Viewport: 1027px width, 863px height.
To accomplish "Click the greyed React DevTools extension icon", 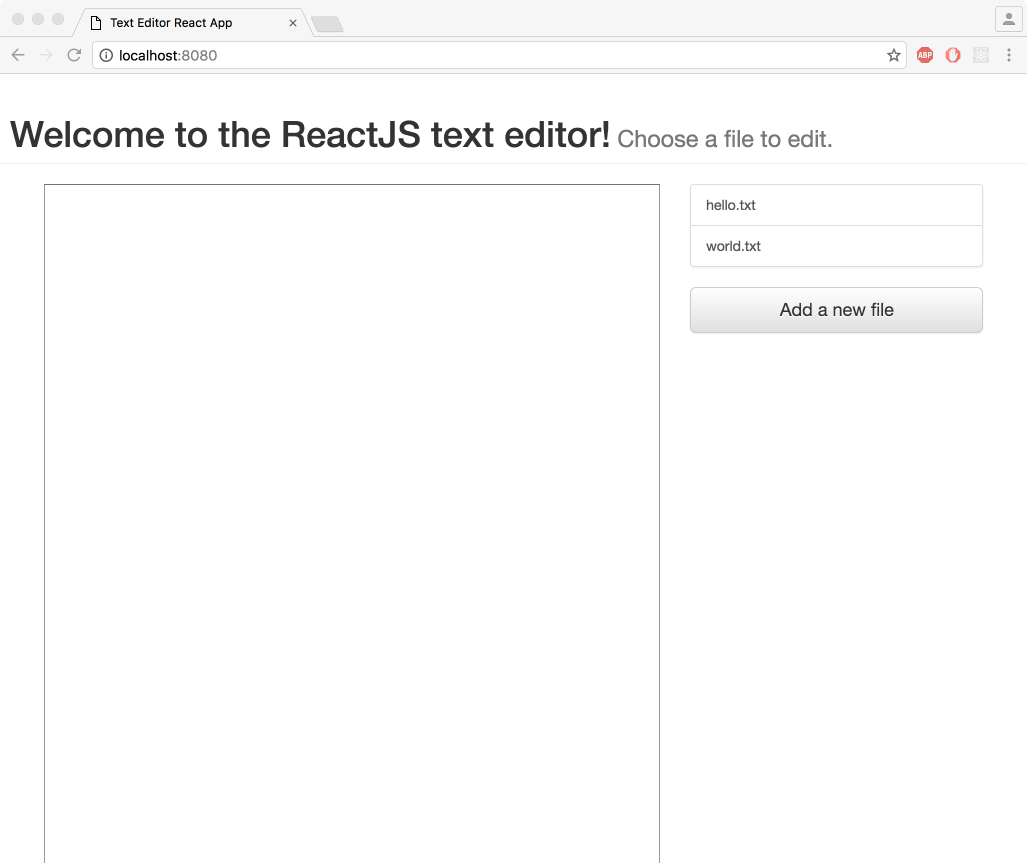I will pyautogui.click(x=980, y=56).
